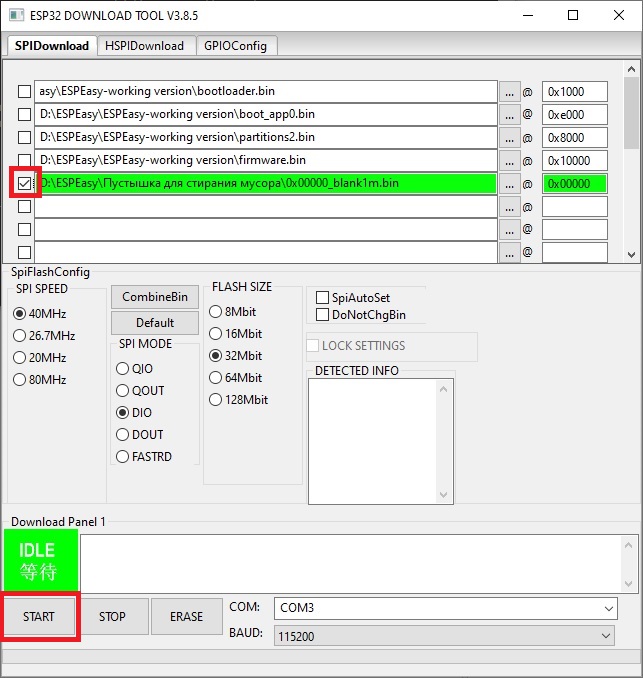This screenshot has height=678, width=643.
Task: Click the IDLE status indicator
Action: [41, 561]
